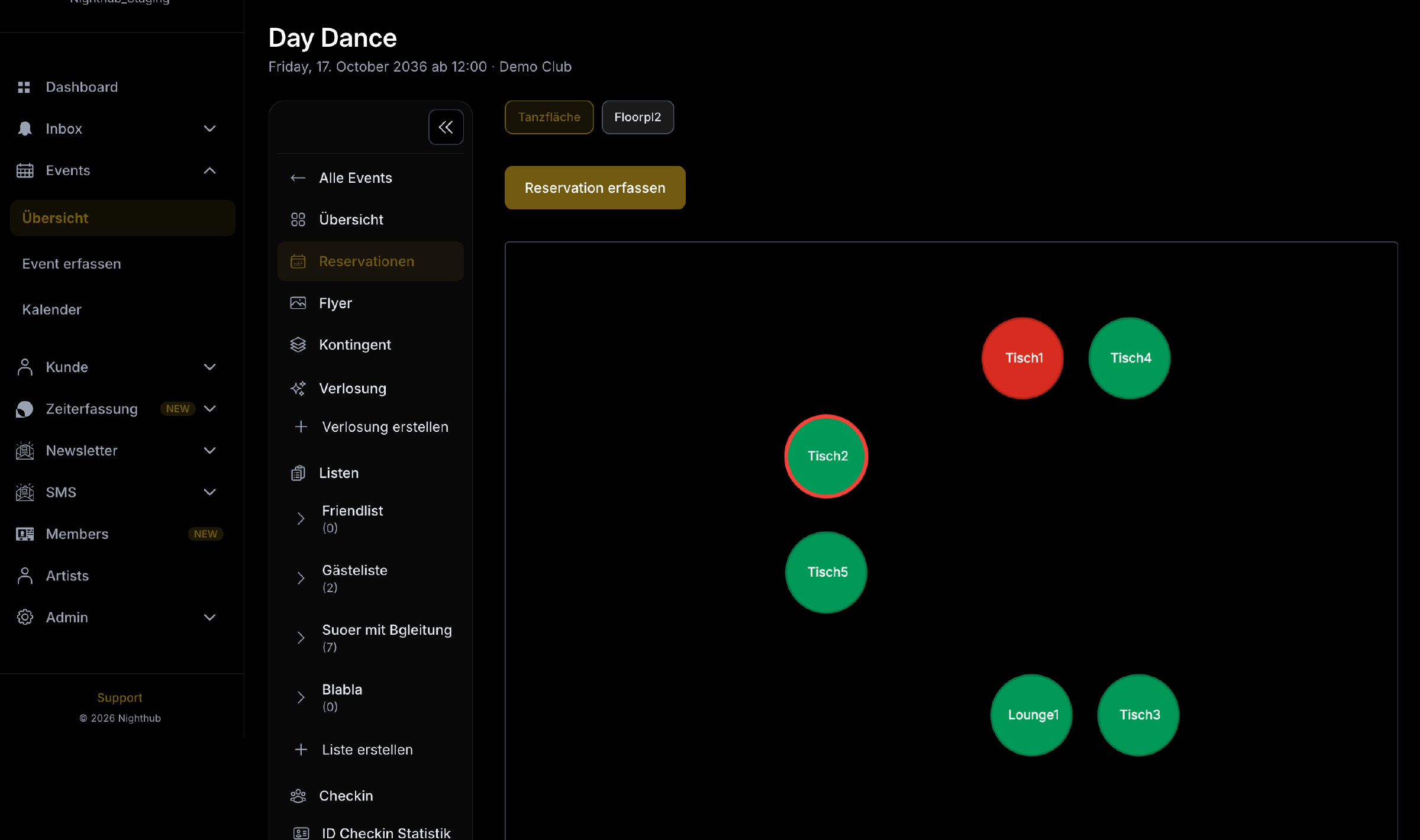Expand the Inbox menu chevron

pyautogui.click(x=209, y=128)
